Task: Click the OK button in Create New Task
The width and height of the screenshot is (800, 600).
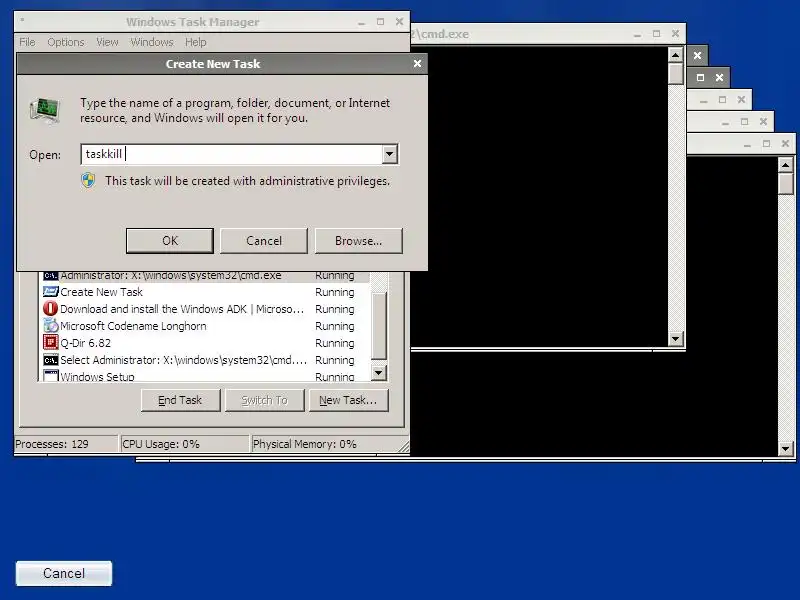Action: click(170, 240)
